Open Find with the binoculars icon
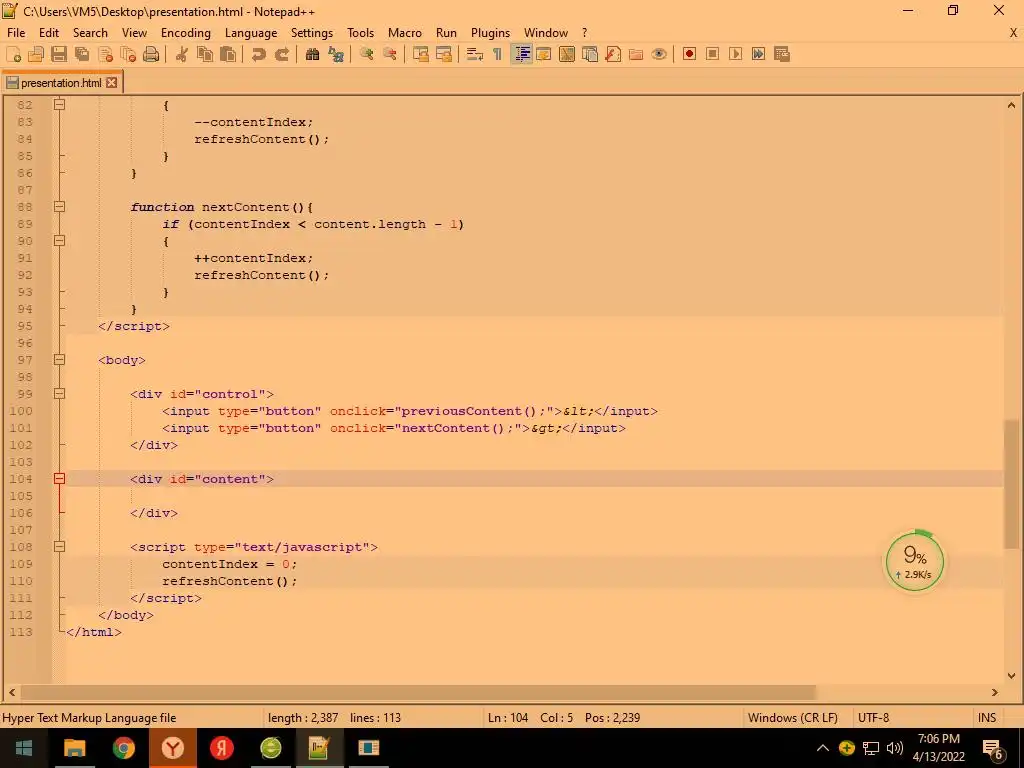This screenshot has height=768, width=1024. (x=312, y=54)
